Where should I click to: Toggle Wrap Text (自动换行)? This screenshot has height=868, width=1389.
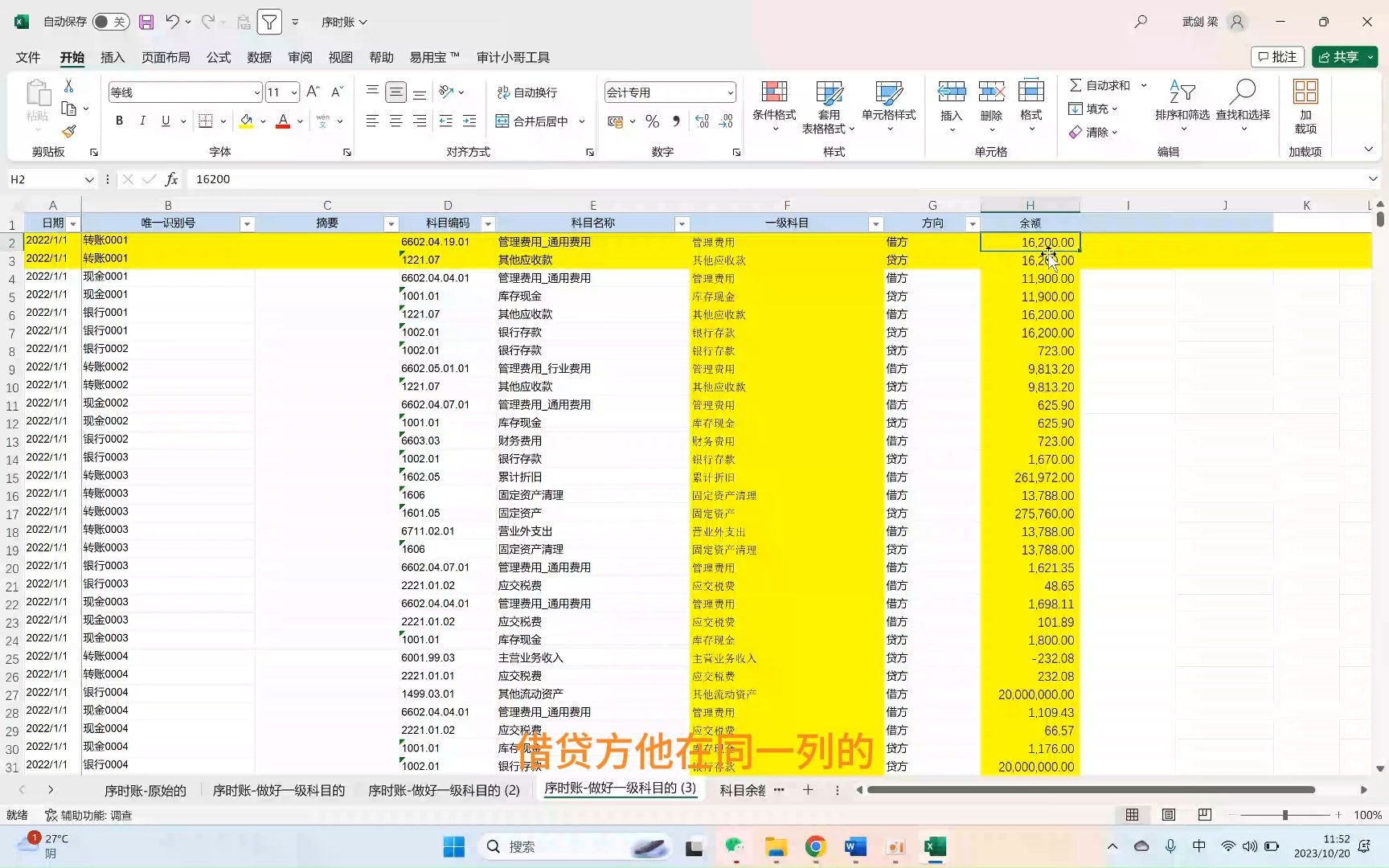[527, 92]
